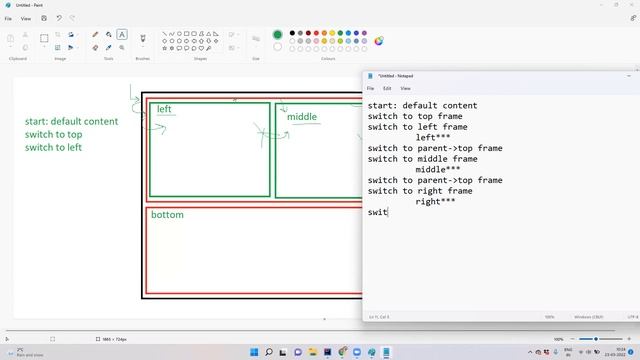Pick the purple colour swatch
Image resolution: width=640 pixels, height=360 pixels.
point(364,33)
